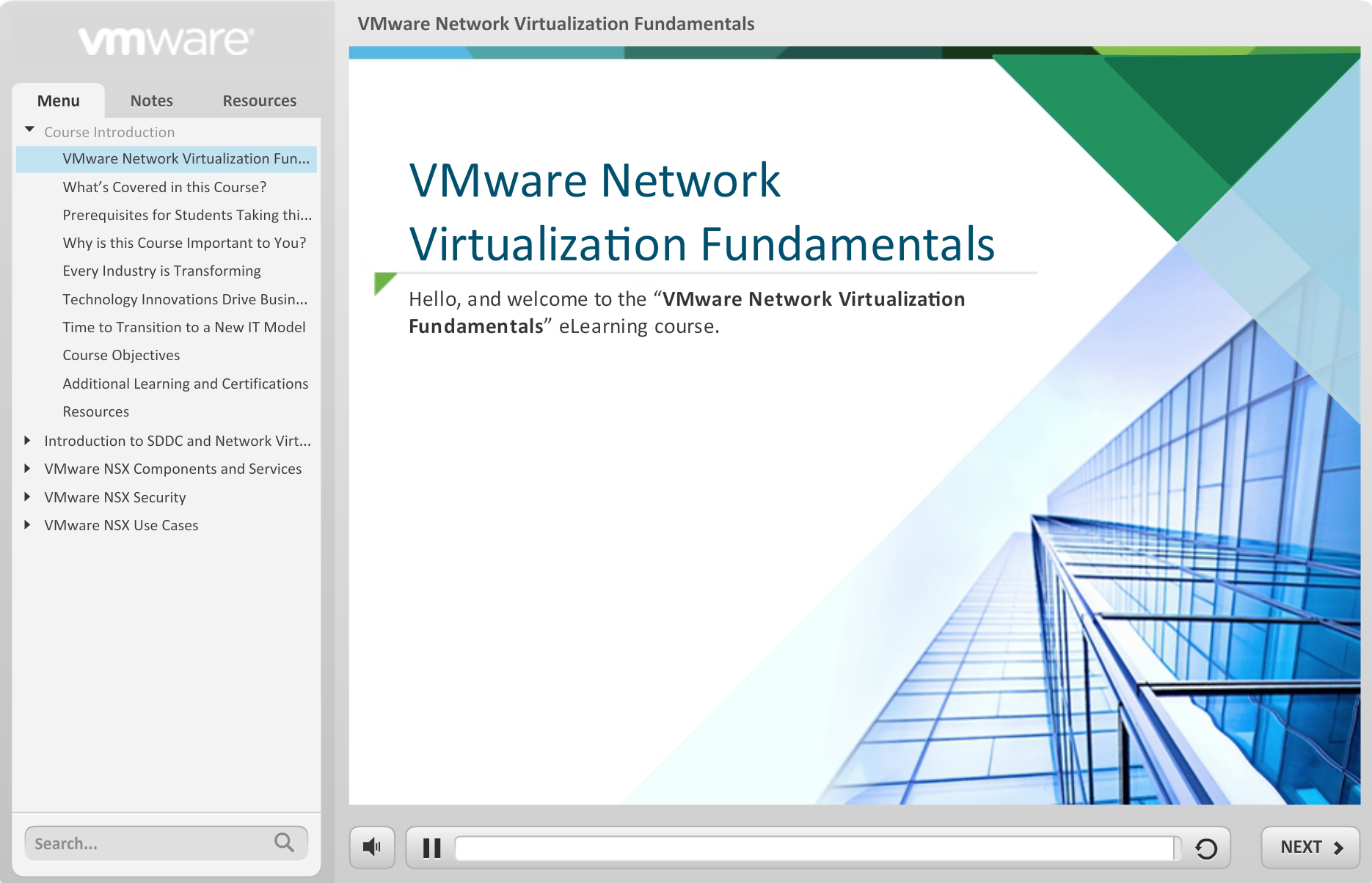
Task: Open the Resources tab
Action: tap(260, 100)
